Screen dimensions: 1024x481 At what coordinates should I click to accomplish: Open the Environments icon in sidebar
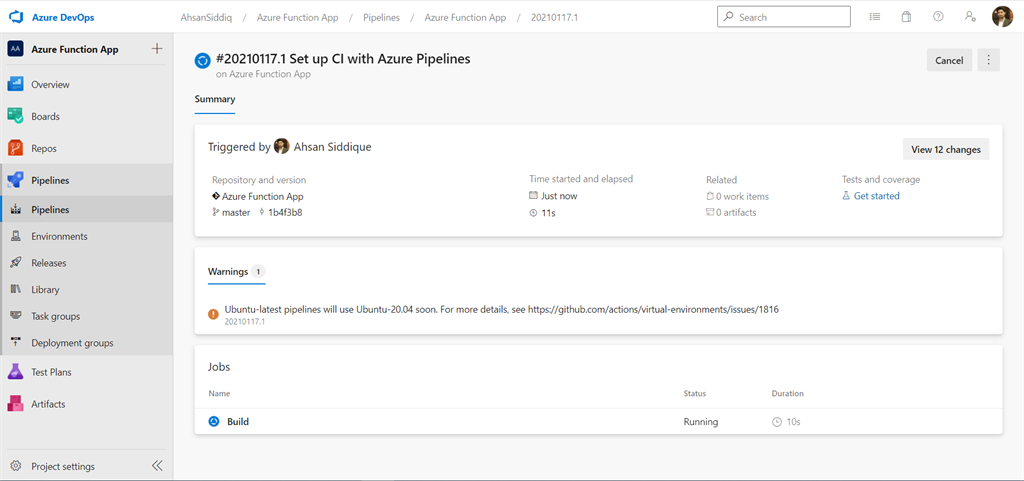[x=16, y=236]
